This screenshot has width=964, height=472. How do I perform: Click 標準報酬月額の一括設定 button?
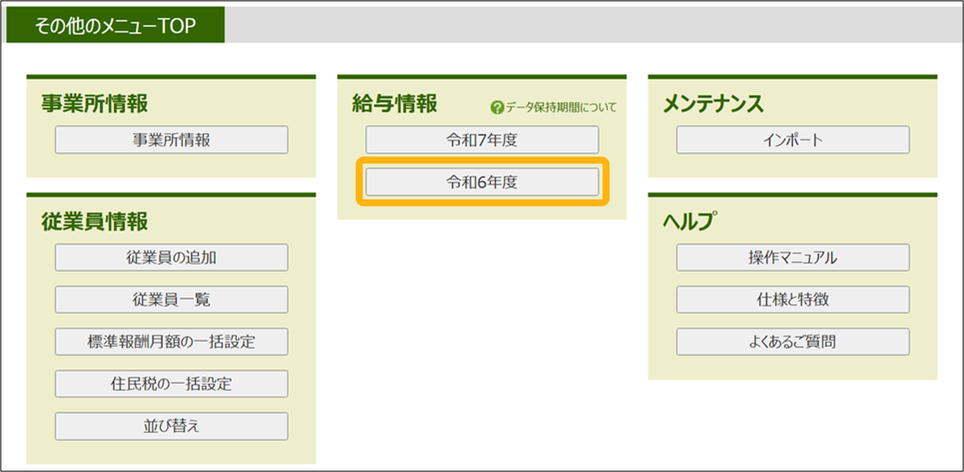pyautogui.click(x=171, y=341)
